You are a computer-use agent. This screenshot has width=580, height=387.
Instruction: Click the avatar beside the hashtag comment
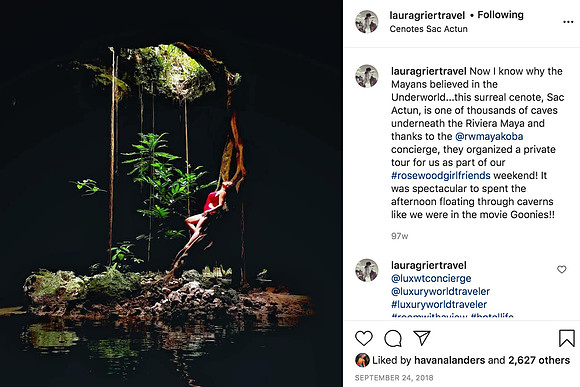click(367, 270)
